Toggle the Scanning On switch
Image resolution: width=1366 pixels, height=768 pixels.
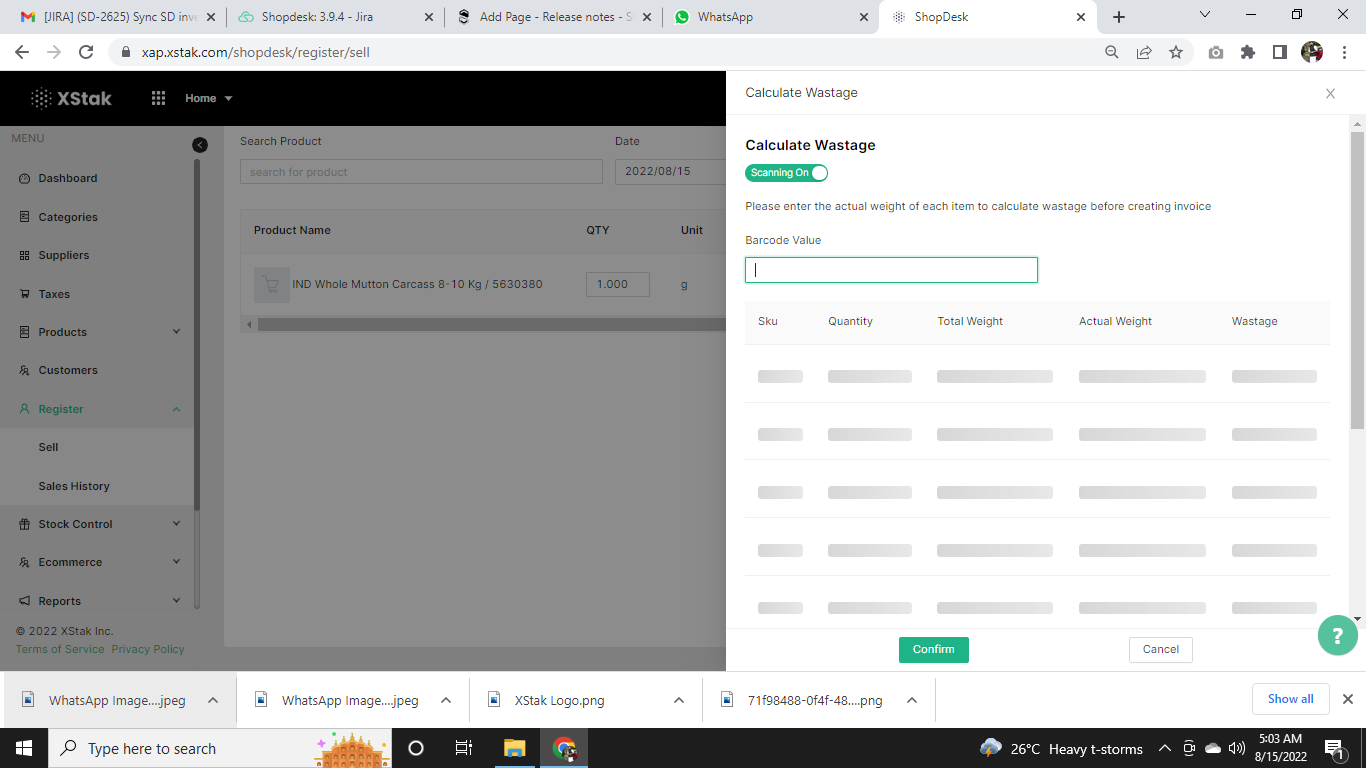coord(786,173)
